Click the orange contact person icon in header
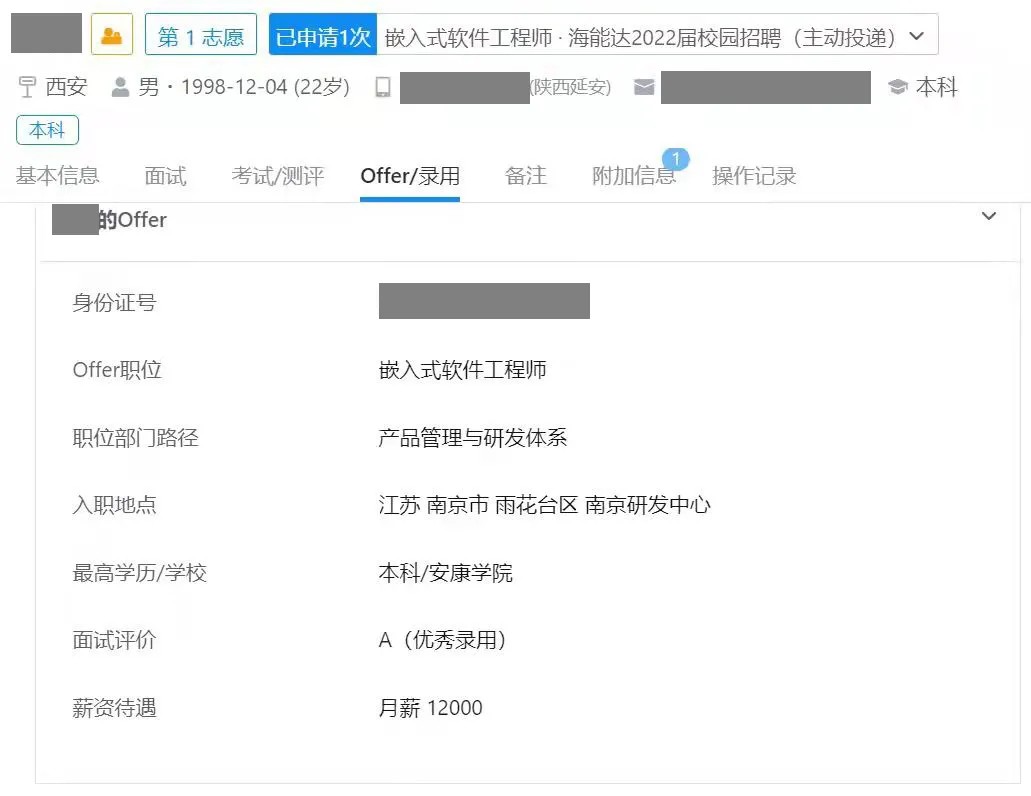Image resolution: width=1031 pixels, height=796 pixels. [x=113, y=33]
